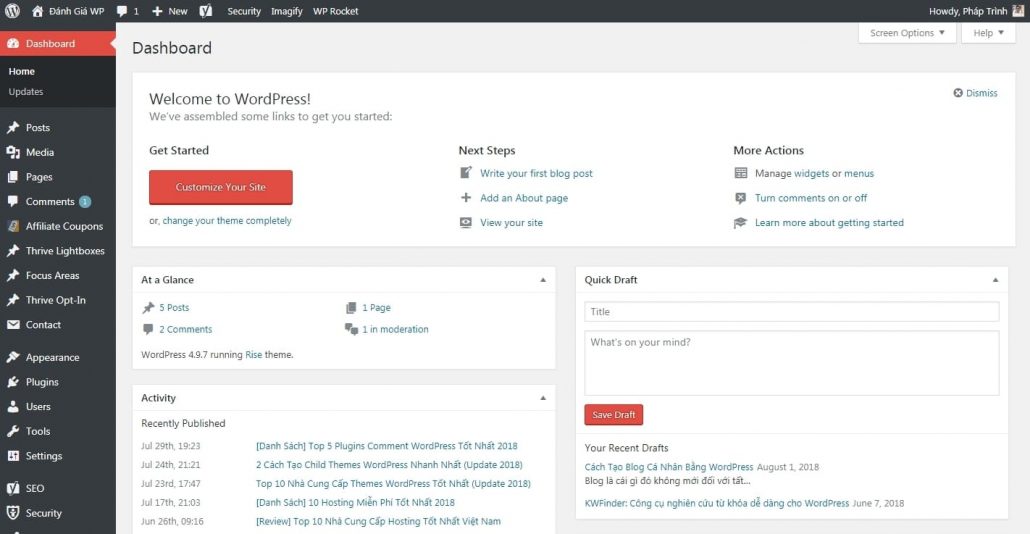
Task: Open SEO Yoast icon in sidebar
Action: coord(13,488)
